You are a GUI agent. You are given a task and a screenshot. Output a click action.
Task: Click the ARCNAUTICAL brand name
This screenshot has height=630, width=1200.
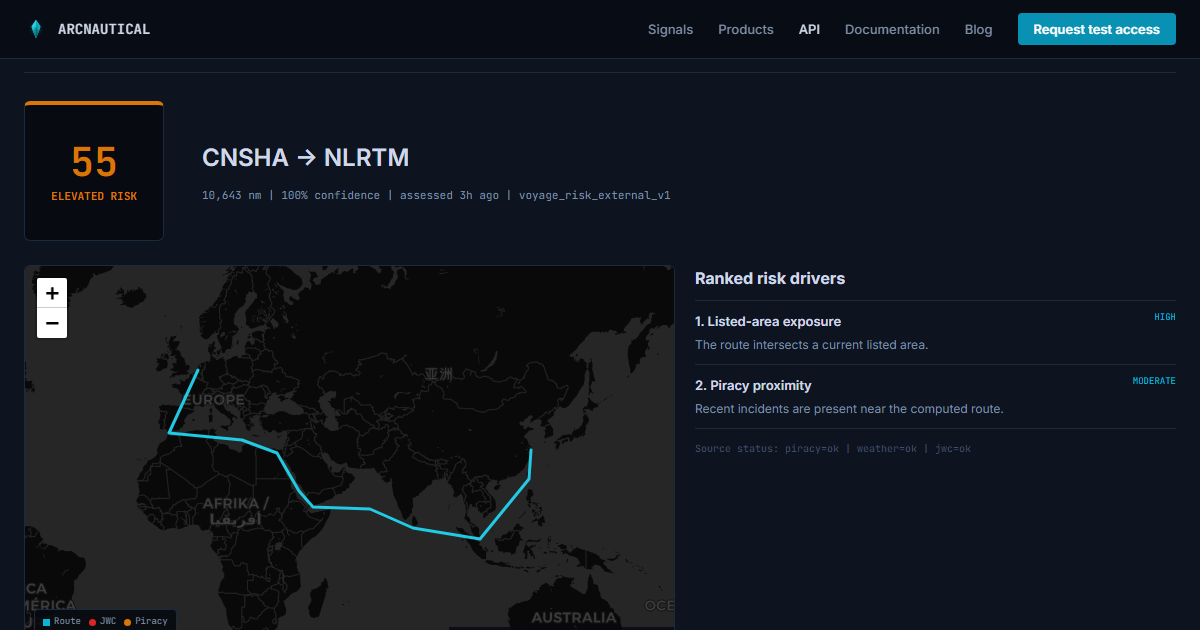104,29
